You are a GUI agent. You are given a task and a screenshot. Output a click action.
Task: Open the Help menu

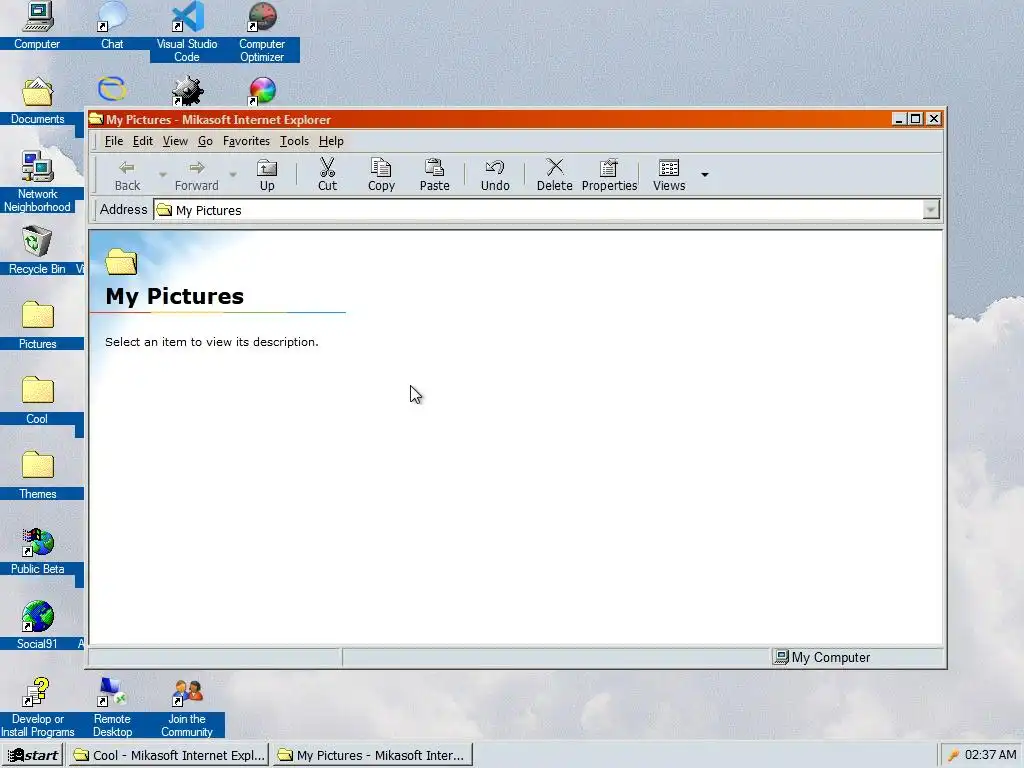331,141
